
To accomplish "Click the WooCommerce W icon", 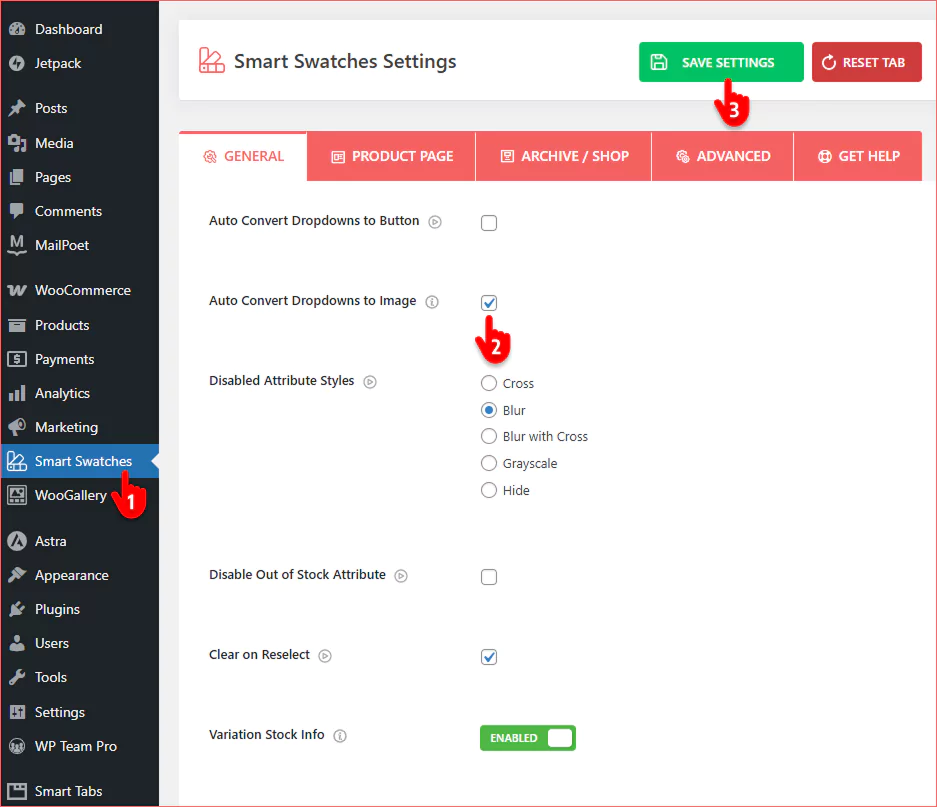I will click(17, 290).
